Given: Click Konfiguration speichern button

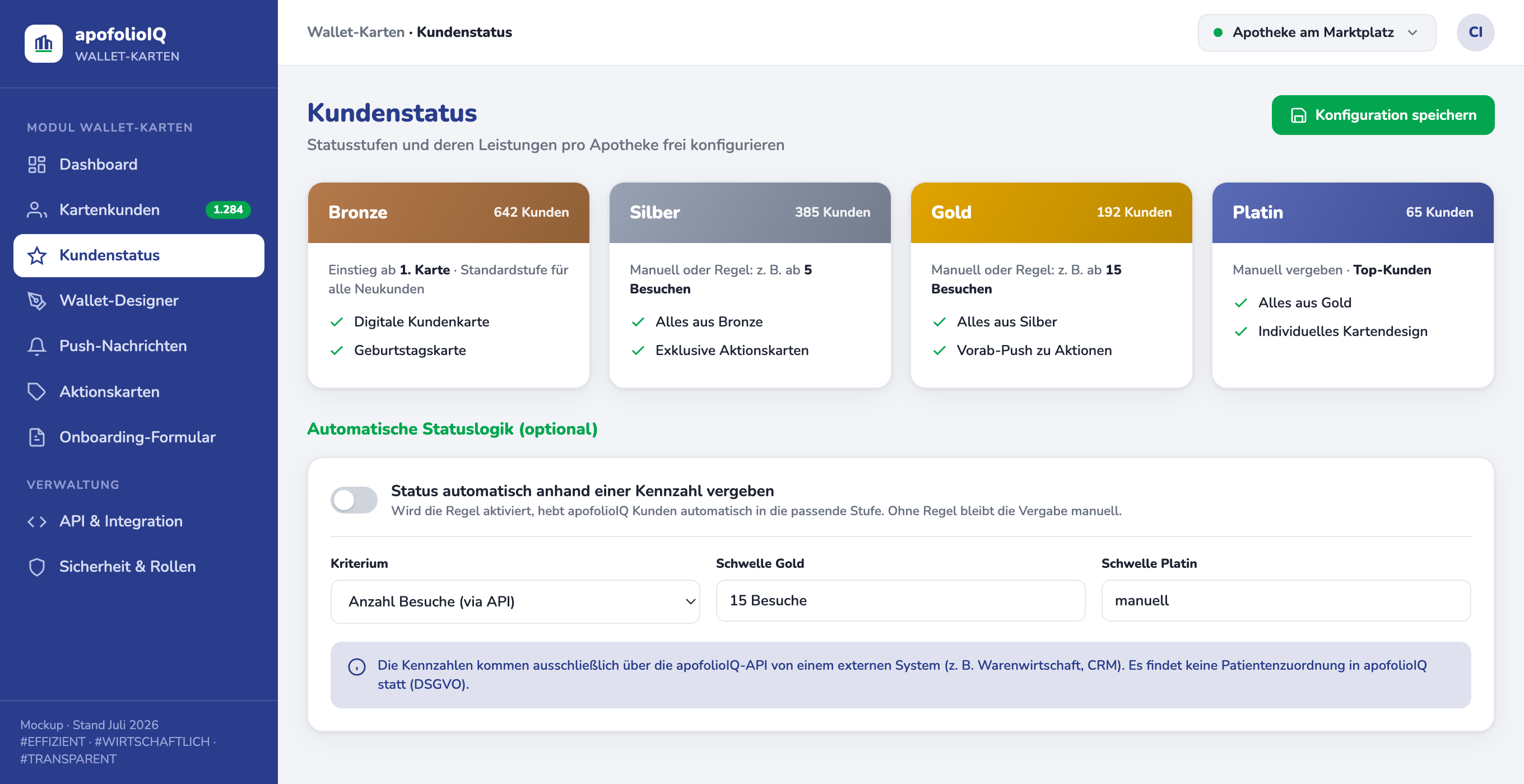Looking at the screenshot, I should 1383,115.
